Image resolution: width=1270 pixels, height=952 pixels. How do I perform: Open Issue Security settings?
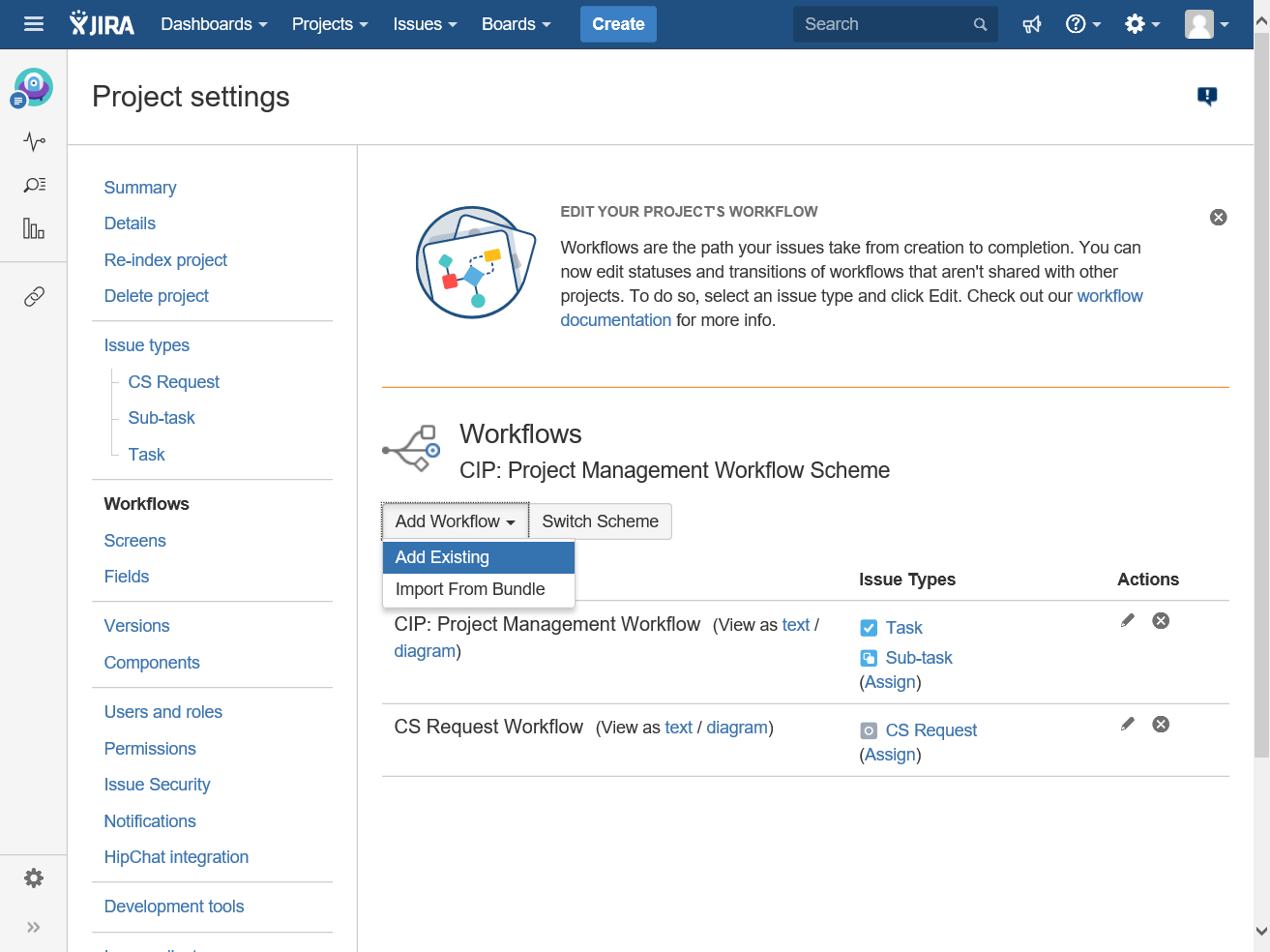(157, 785)
